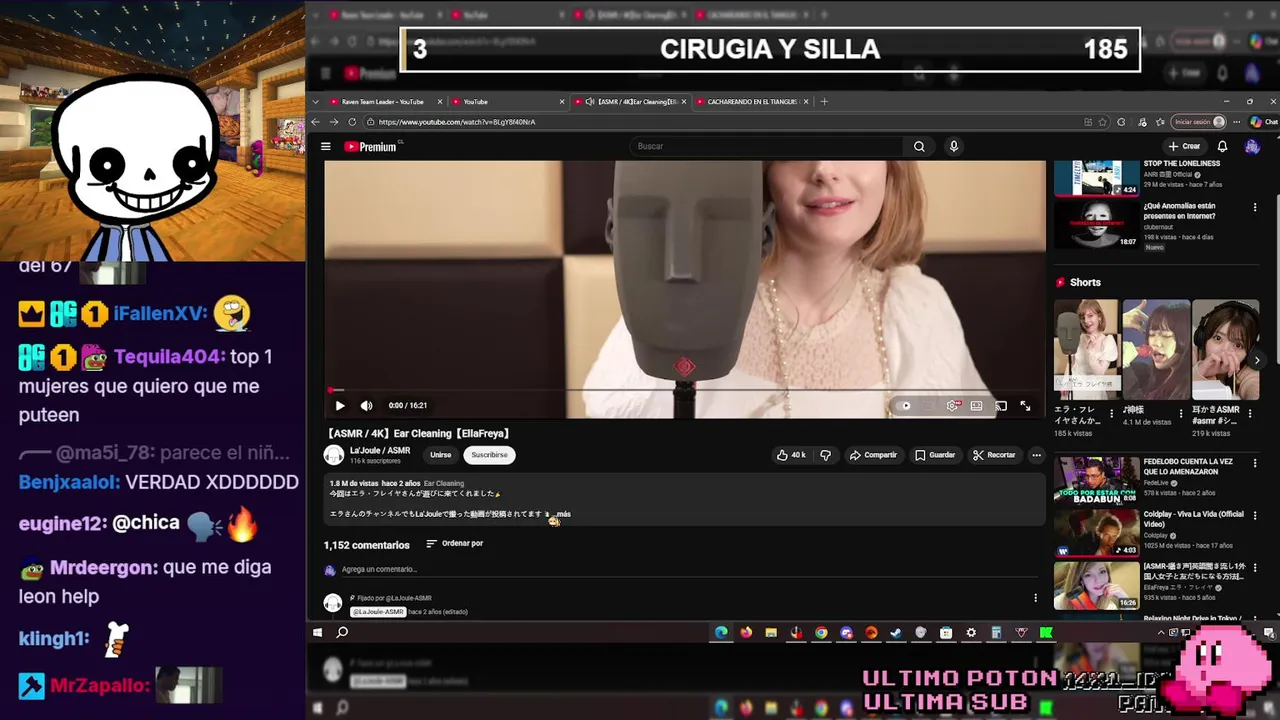Open the YouTube account avatar menu
This screenshot has height=720, width=1280.
1252,146
